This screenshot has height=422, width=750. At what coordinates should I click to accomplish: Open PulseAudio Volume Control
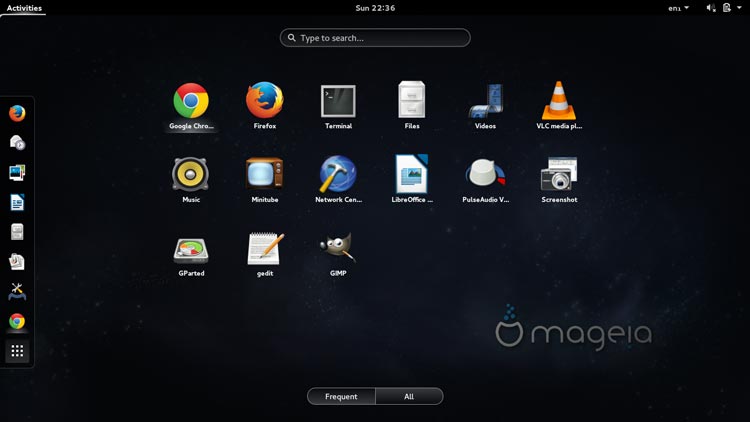[x=485, y=179]
